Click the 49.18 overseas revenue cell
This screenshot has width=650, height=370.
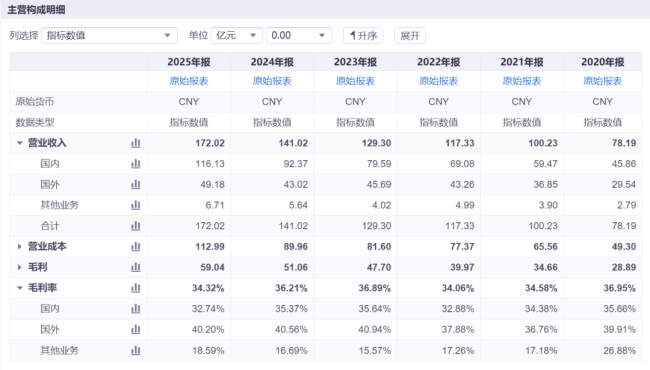[x=212, y=184]
